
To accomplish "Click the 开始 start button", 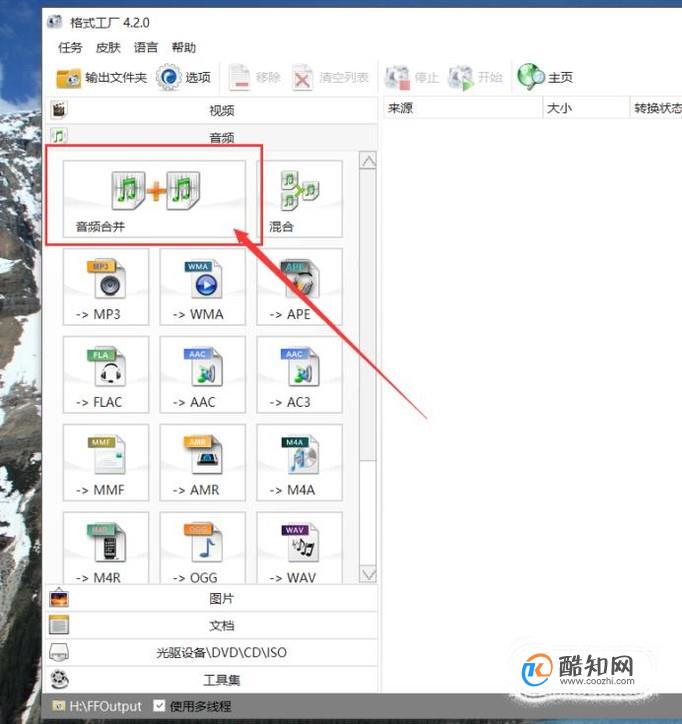I will [475, 78].
